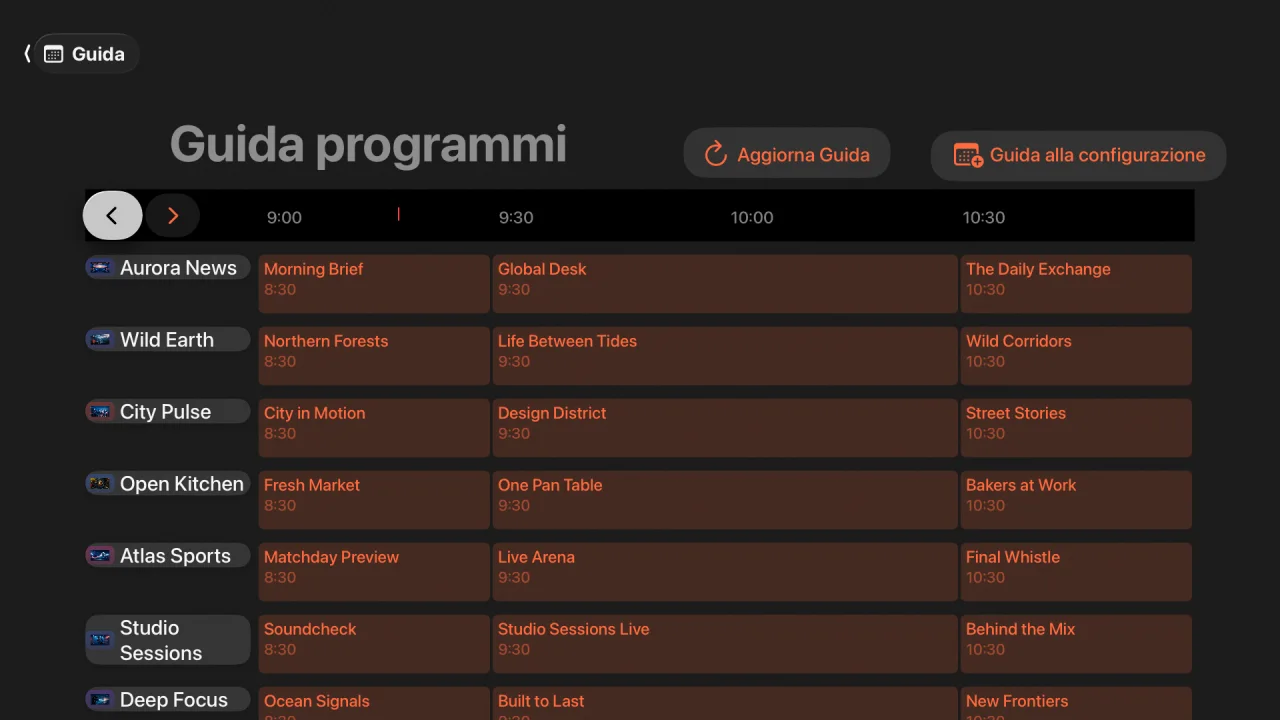Open the Morning Brief program
This screenshot has width=1280, height=720.
(374, 284)
